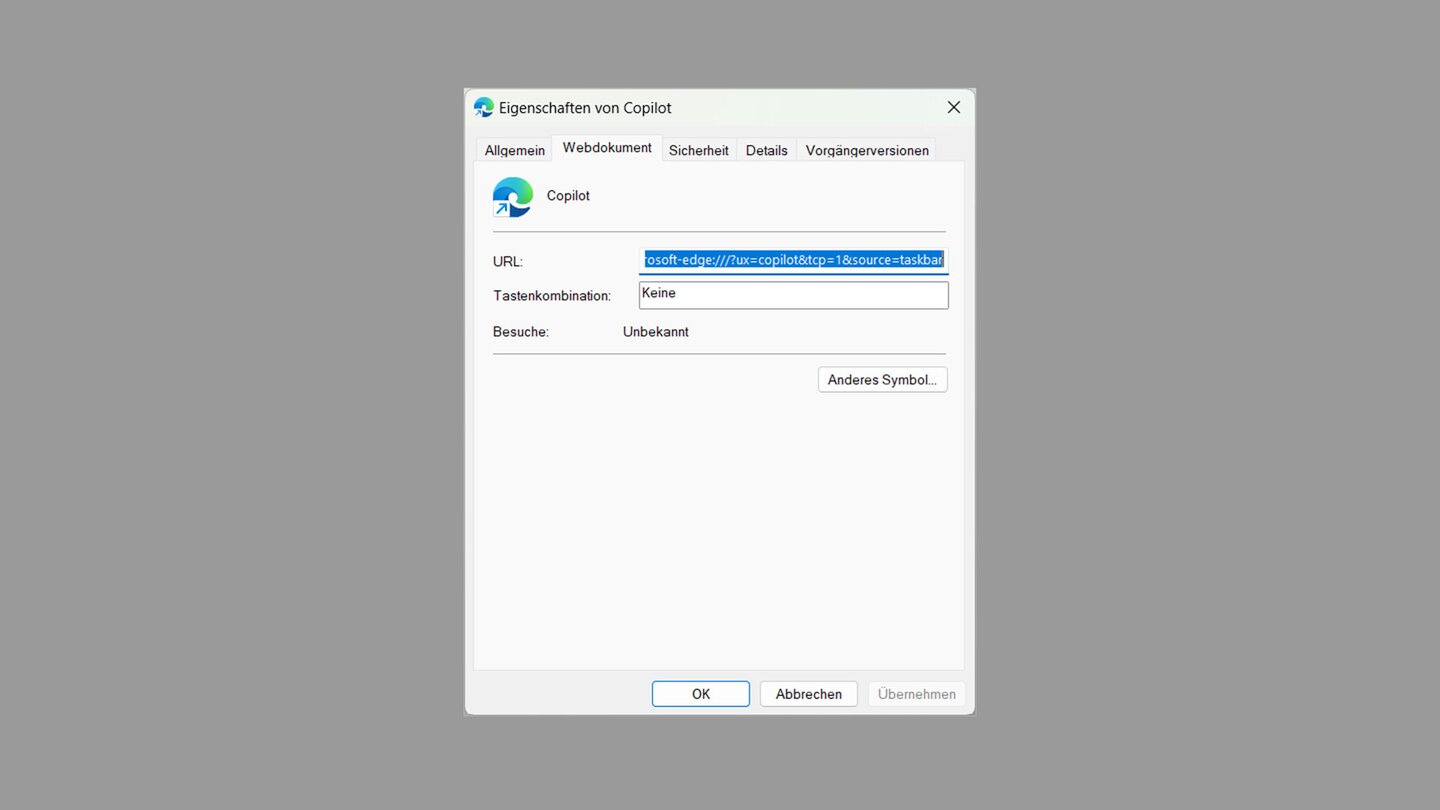Click the 'URL:' field label
Screen dimensions: 1440x810
click(x=508, y=262)
